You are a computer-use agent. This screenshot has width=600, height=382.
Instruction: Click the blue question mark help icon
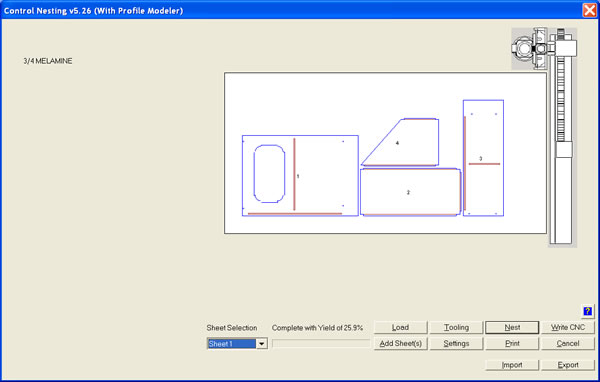(587, 311)
